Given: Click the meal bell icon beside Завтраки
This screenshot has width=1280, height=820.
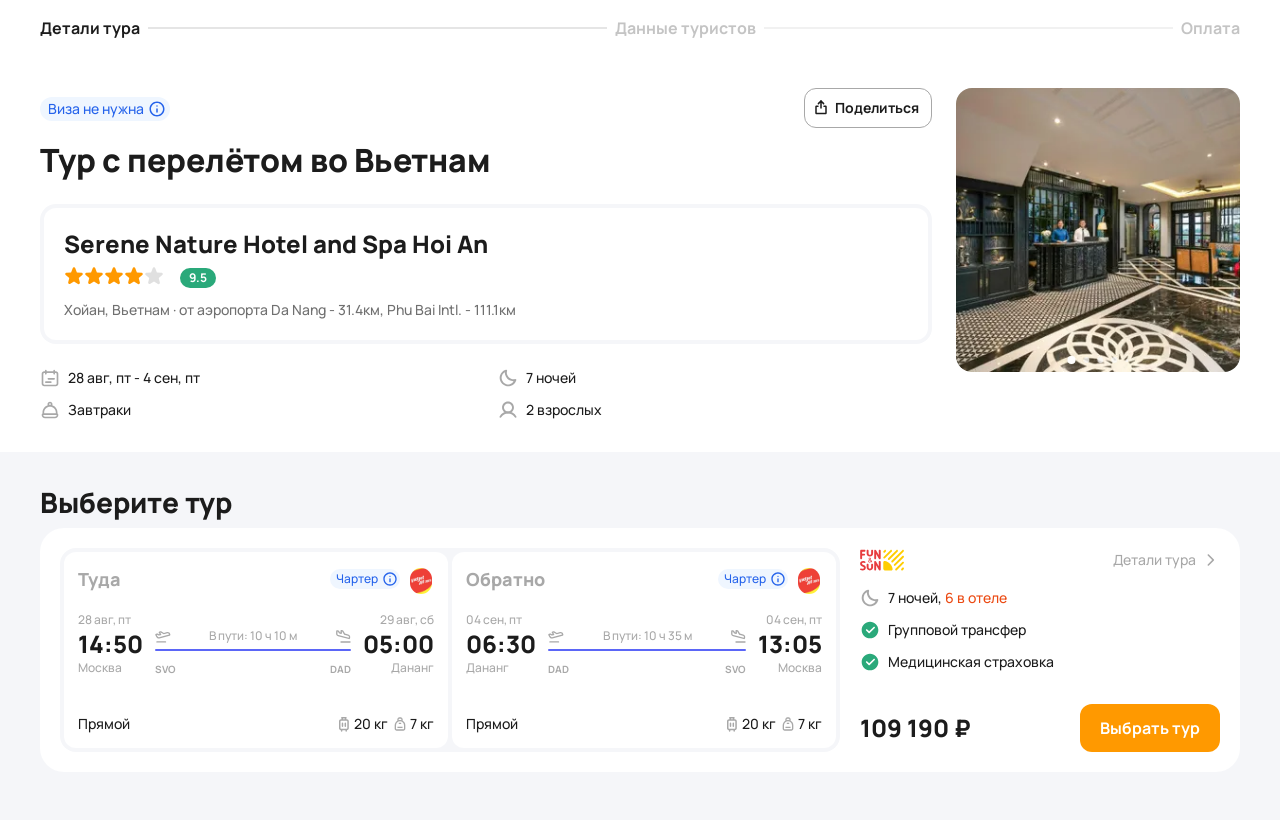Looking at the screenshot, I should pos(50,410).
